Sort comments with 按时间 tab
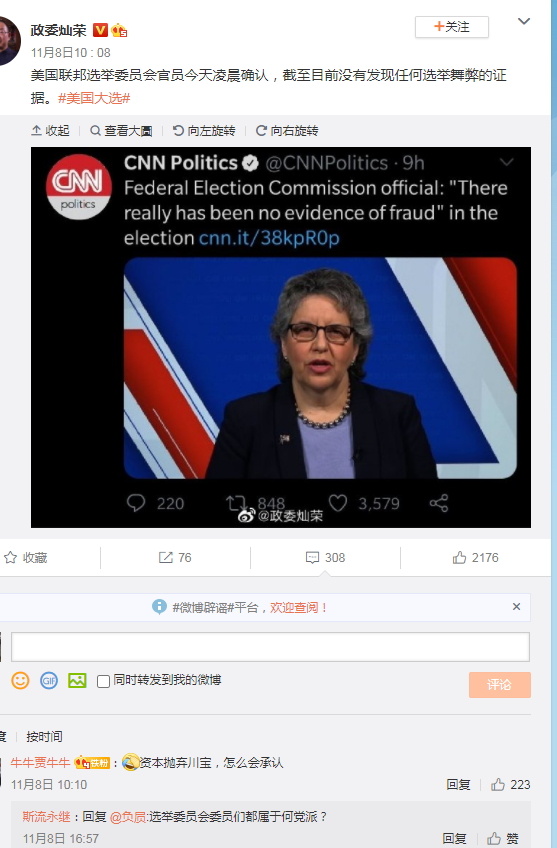557x848 pixels. pyautogui.click(x=44, y=736)
